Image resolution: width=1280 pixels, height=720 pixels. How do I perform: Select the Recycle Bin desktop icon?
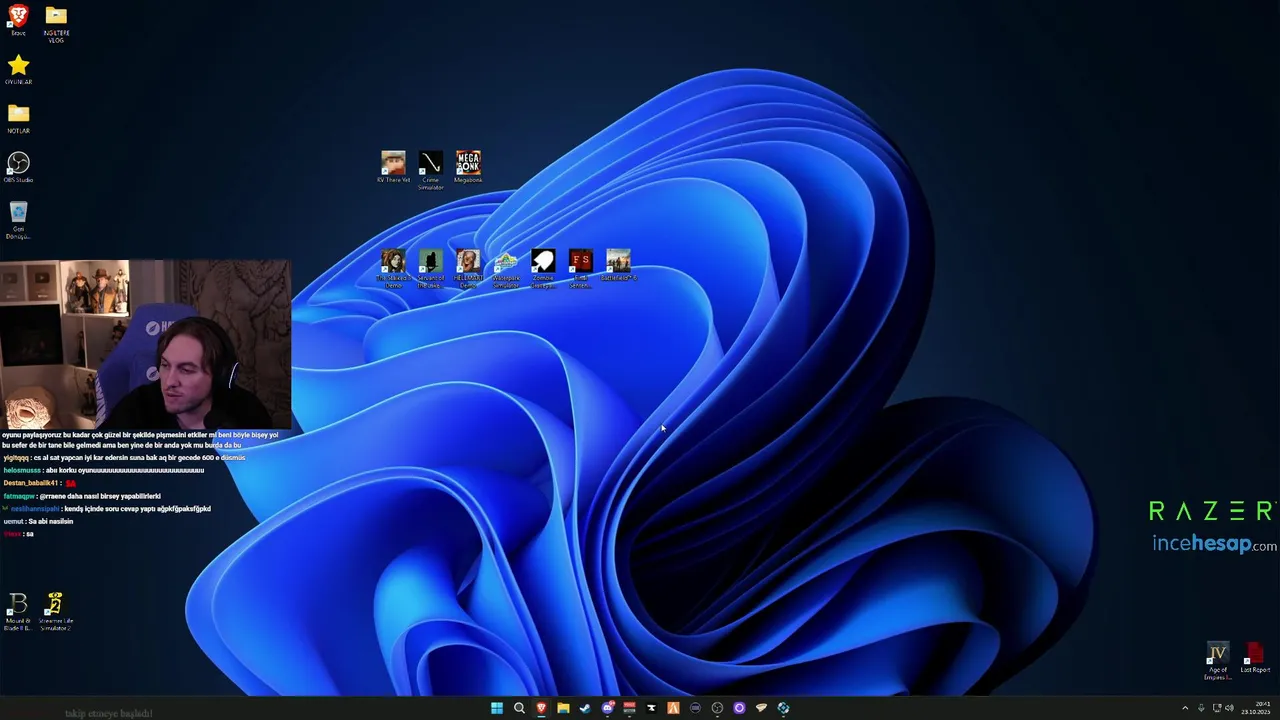(18, 220)
